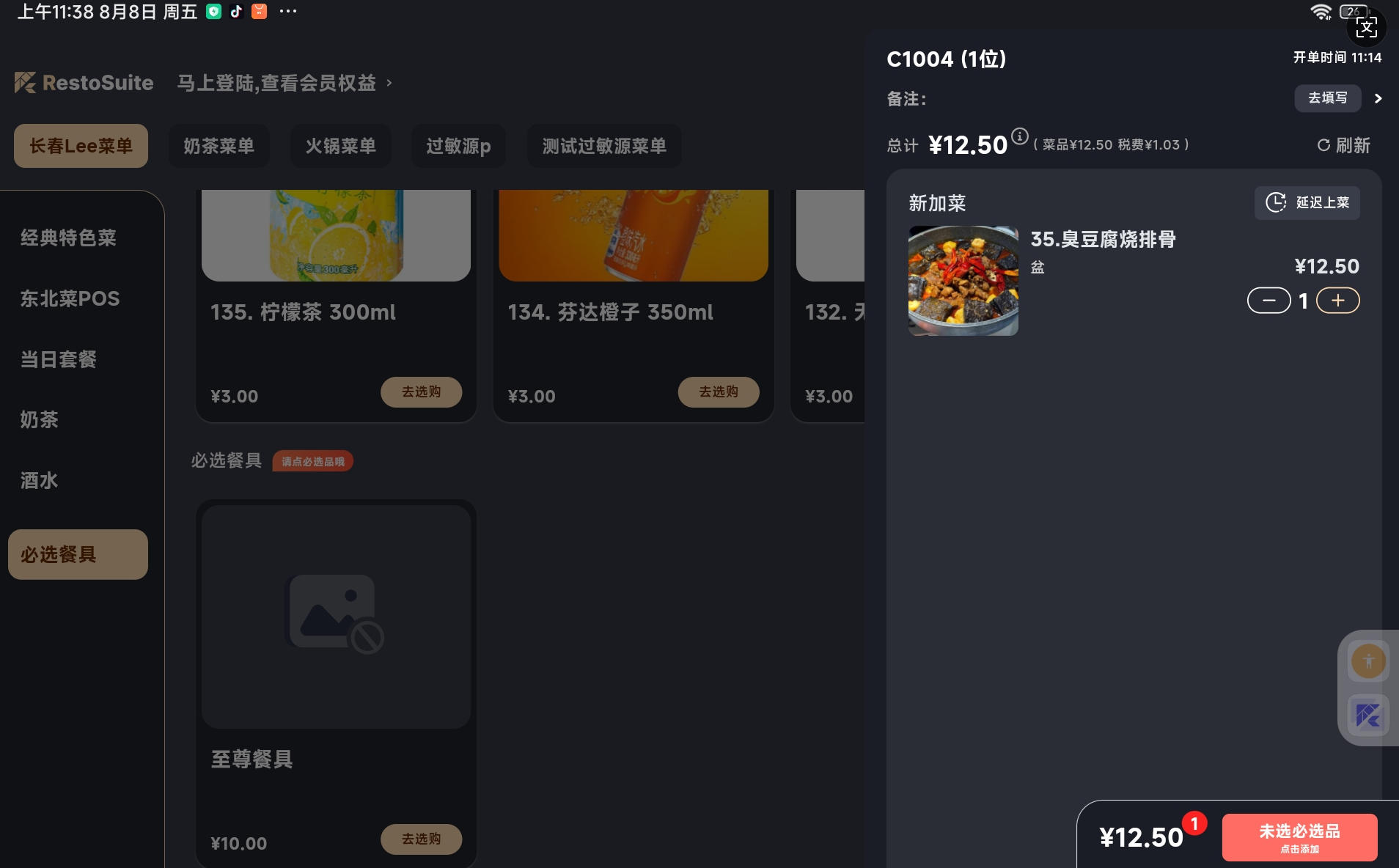The image size is (1399, 868).
Task: Click the total price info icon
Action: click(1019, 136)
